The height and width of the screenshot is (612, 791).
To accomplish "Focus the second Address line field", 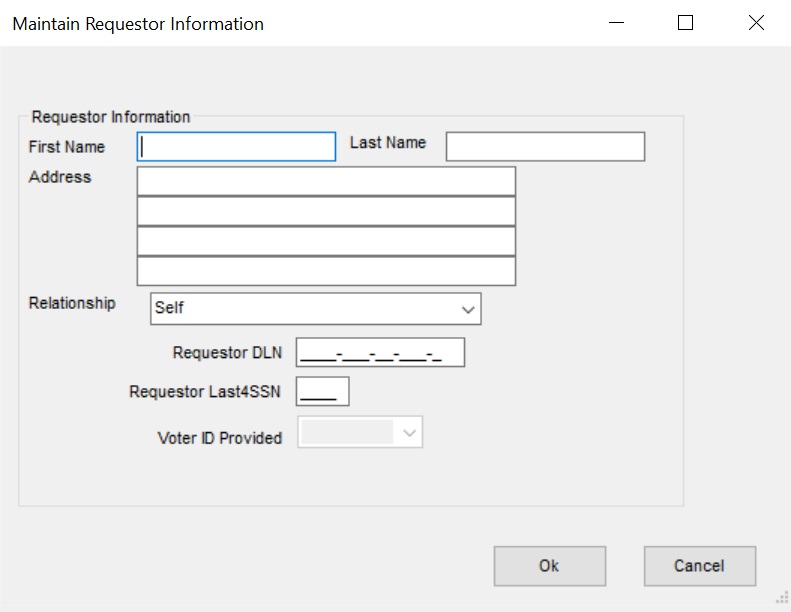I will pos(326,211).
